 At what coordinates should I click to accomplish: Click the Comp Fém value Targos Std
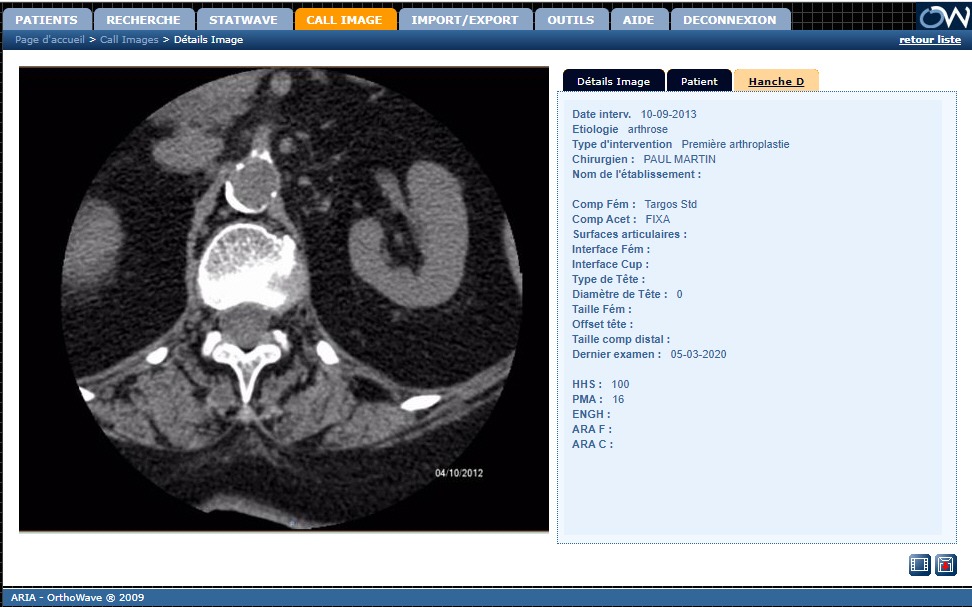(x=671, y=204)
